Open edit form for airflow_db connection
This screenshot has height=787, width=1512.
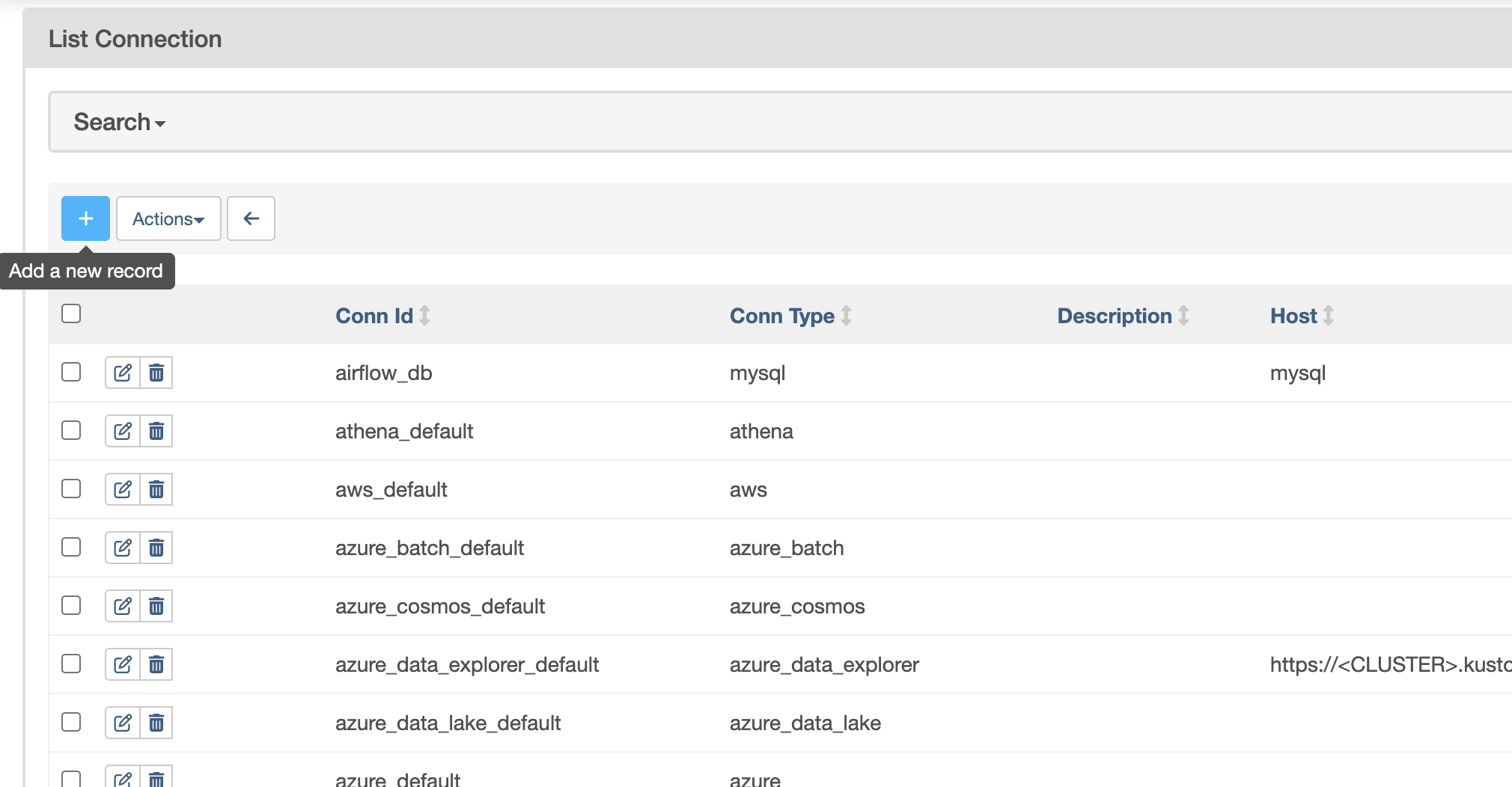coord(122,372)
